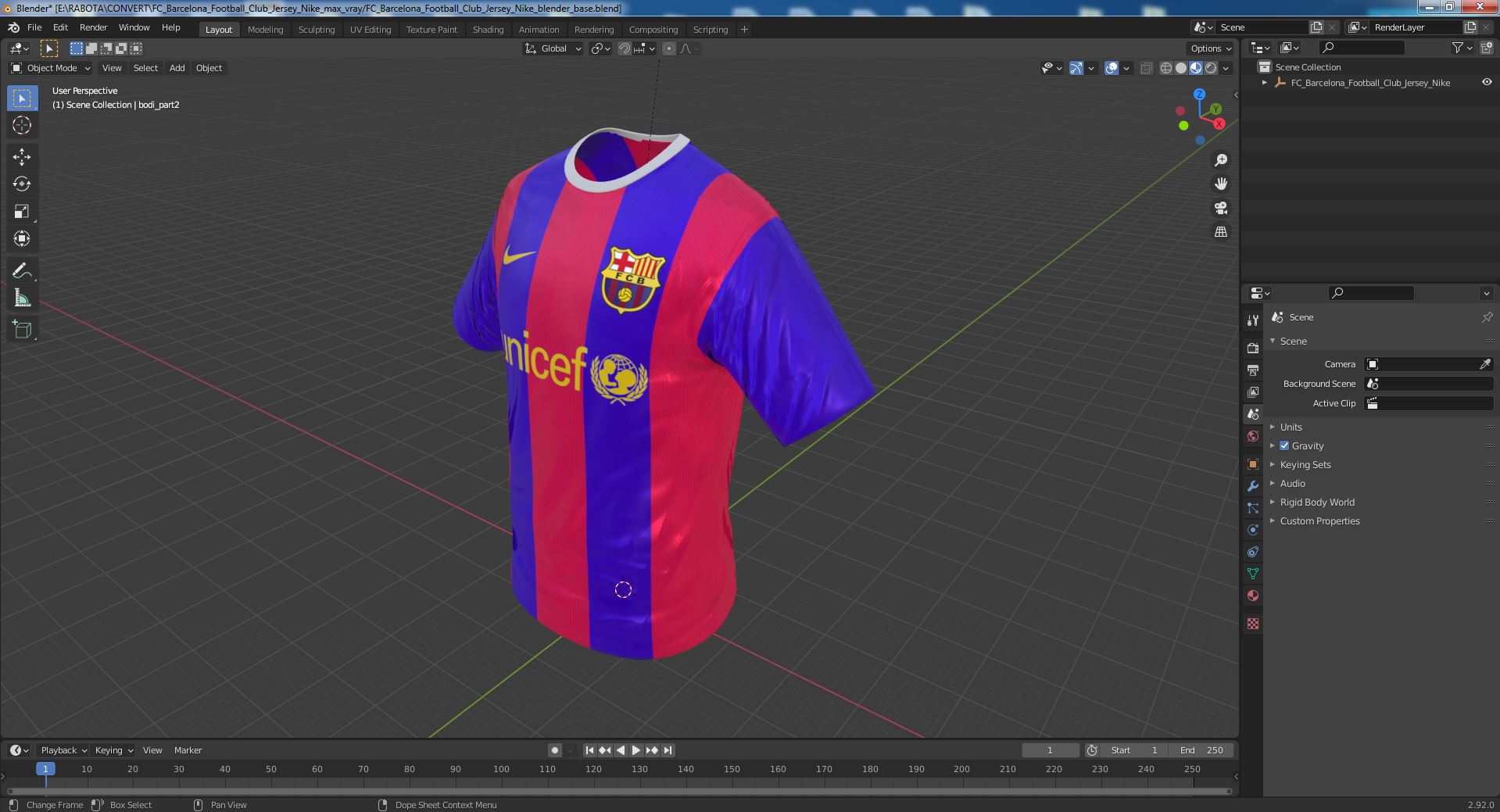Open the Add menu in viewport header
The image size is (1500, 812).
[177, 68]
